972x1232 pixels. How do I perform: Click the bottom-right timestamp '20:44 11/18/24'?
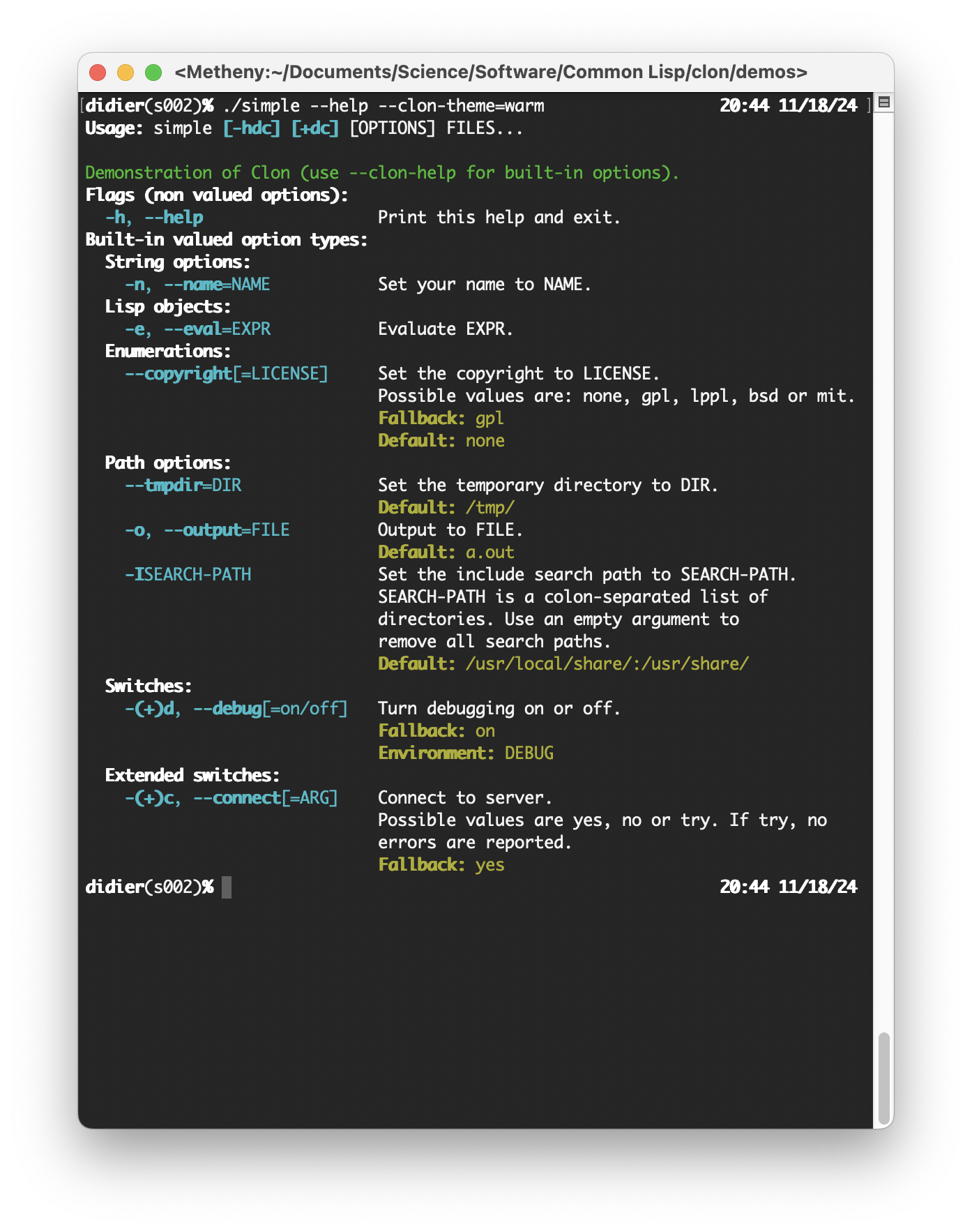click(x=789, y=887)
